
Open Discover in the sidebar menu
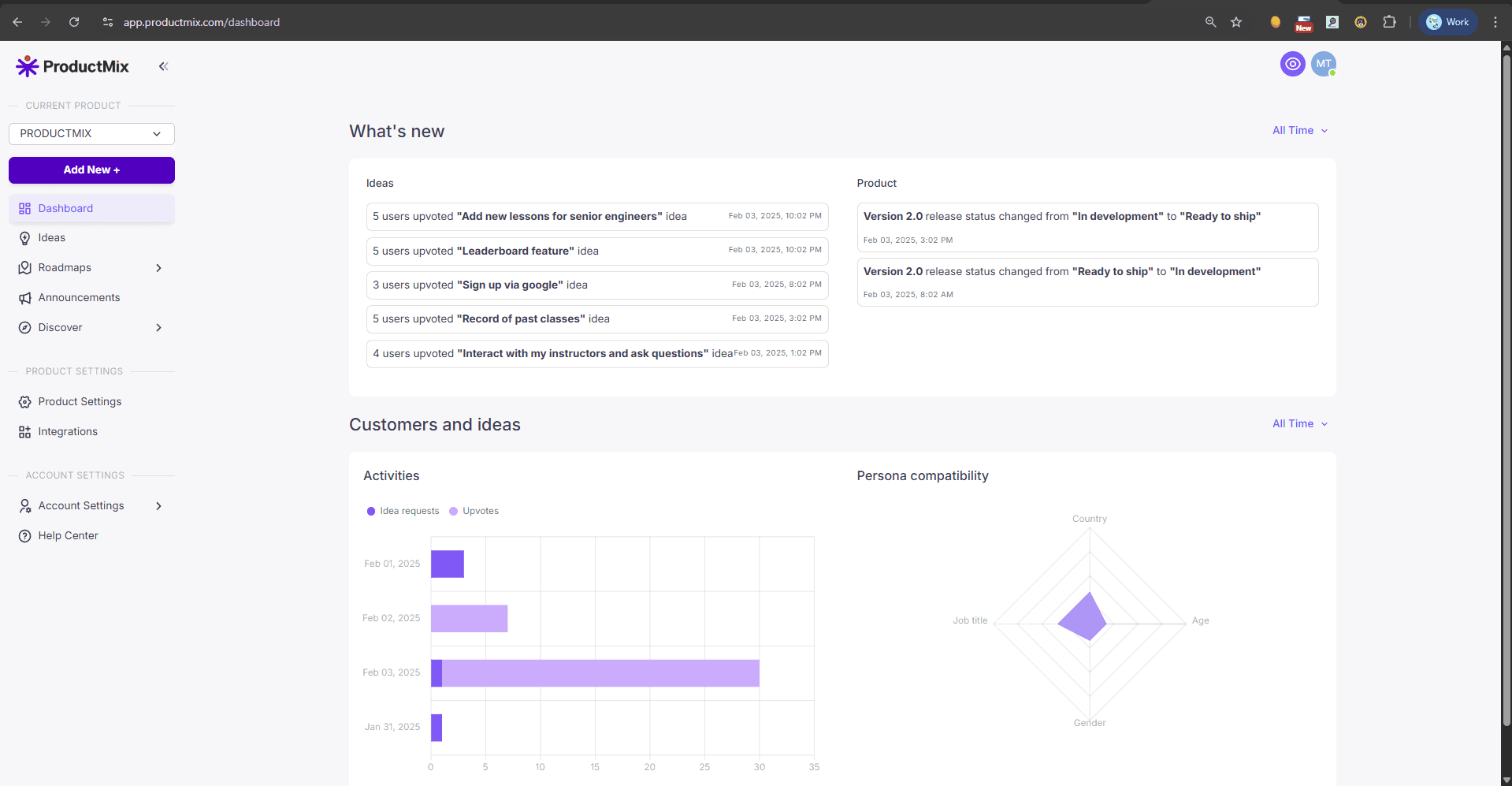coord(60,328)
